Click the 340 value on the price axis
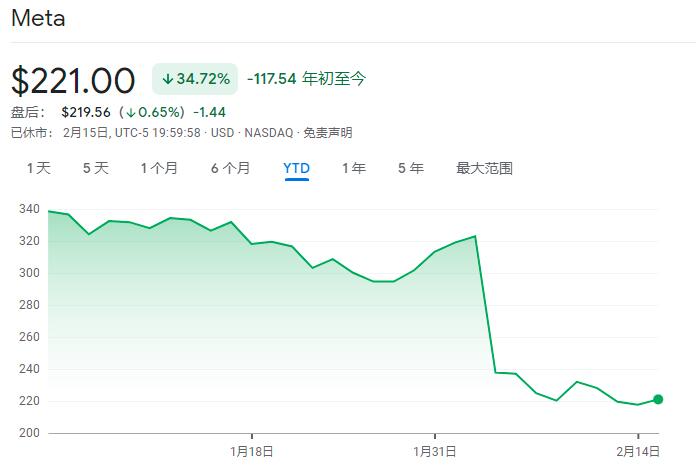The width and height of the screenshot is (696, 465). tap(28, 209)
